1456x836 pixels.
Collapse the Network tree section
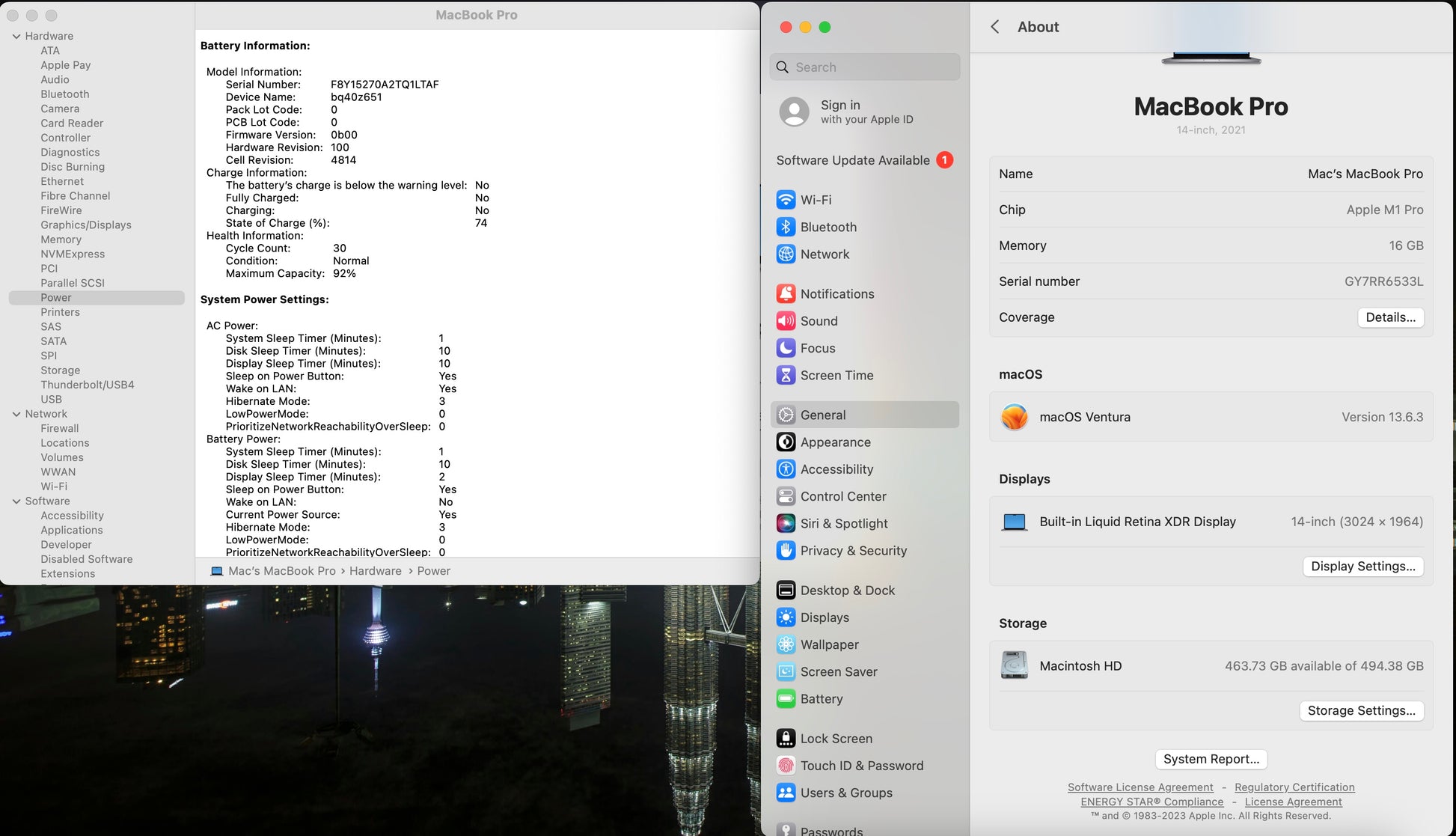(x=16, y=414)
